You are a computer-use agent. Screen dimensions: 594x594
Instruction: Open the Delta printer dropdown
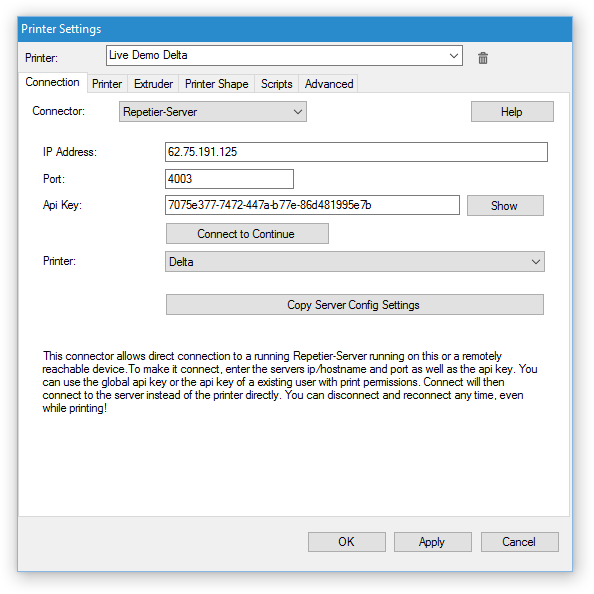(355, 261)
